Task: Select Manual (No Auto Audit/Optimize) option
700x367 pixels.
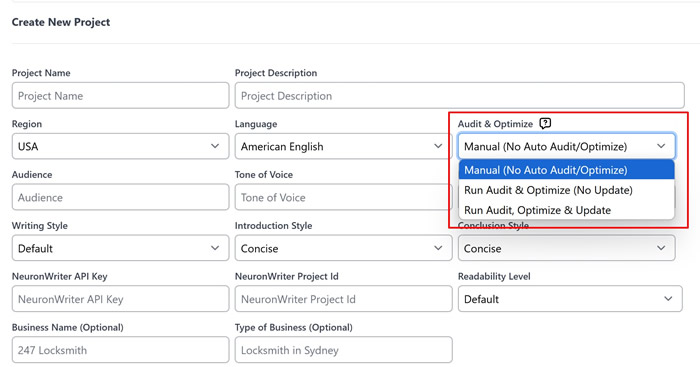Action: click(x=567, y=170)
